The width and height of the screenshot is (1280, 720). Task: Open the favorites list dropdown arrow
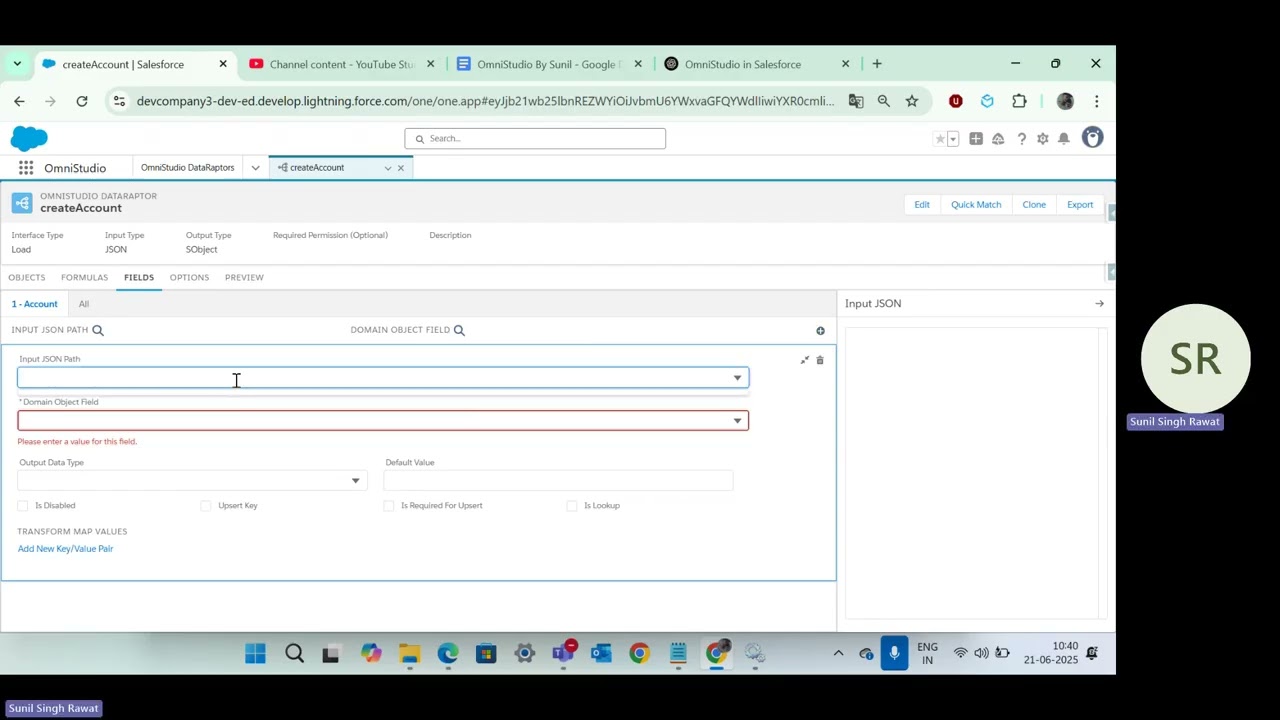coord(953,139)
